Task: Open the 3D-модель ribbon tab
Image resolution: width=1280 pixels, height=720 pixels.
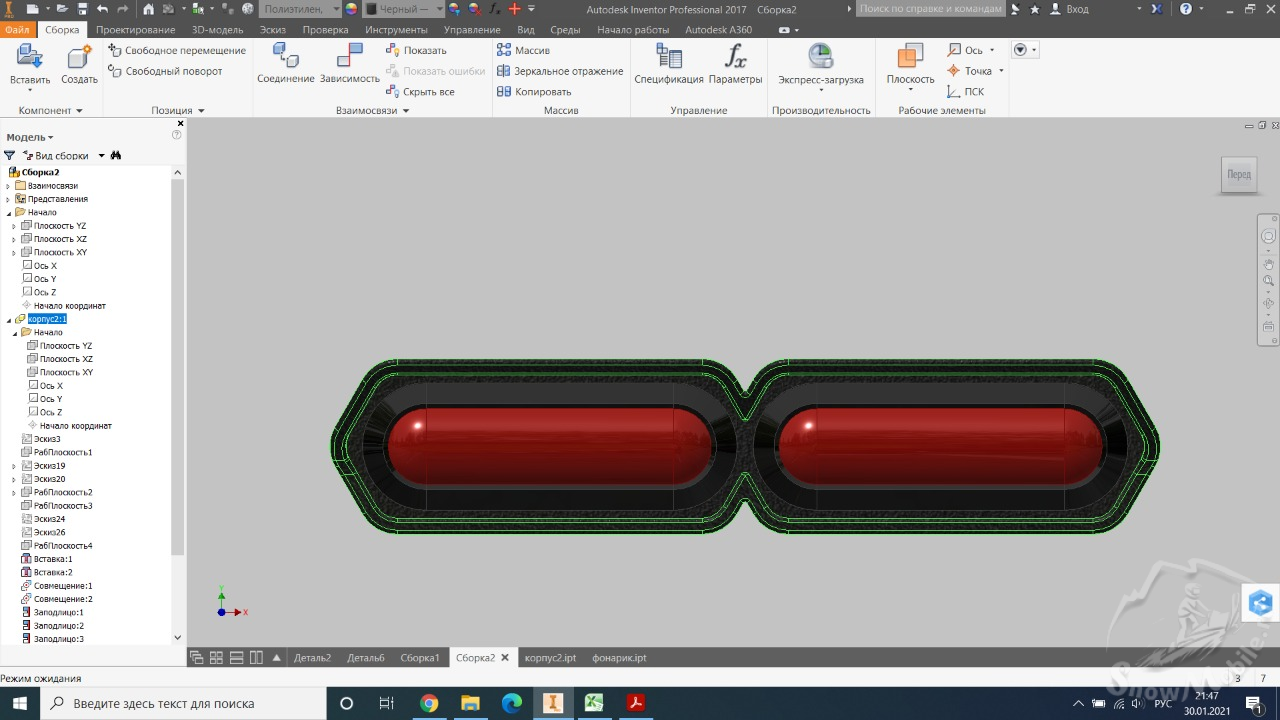Action: [x=217, y=30]
